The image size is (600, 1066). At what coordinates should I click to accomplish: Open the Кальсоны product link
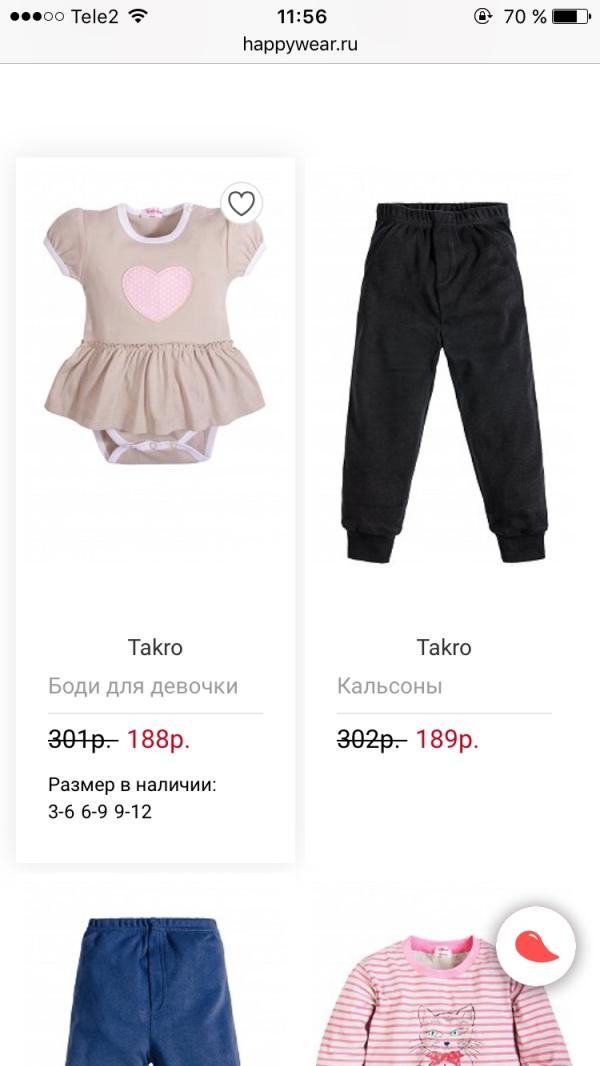(389, 686)
